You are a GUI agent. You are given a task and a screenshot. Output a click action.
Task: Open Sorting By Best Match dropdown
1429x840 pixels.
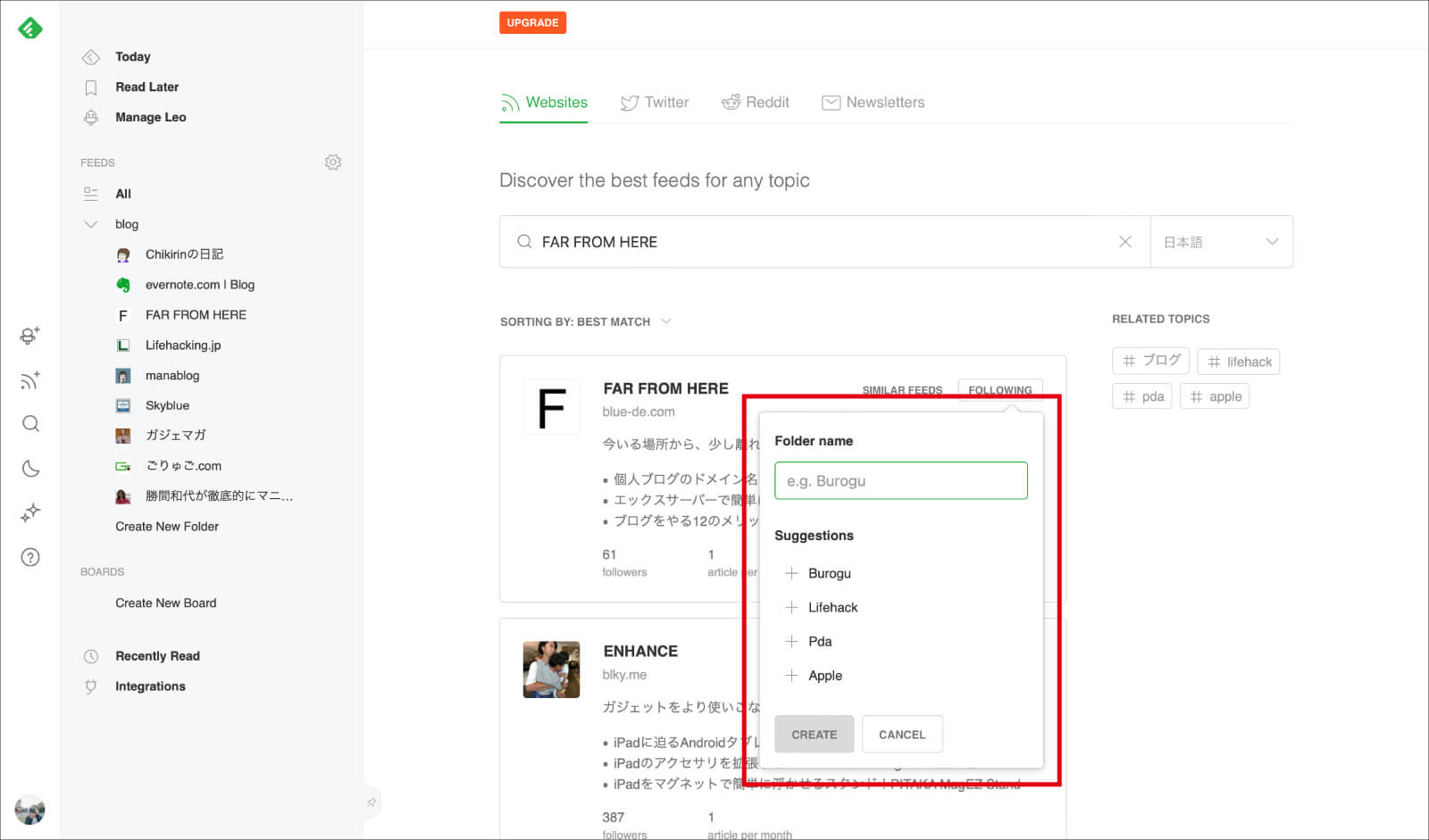pos(586,322)
